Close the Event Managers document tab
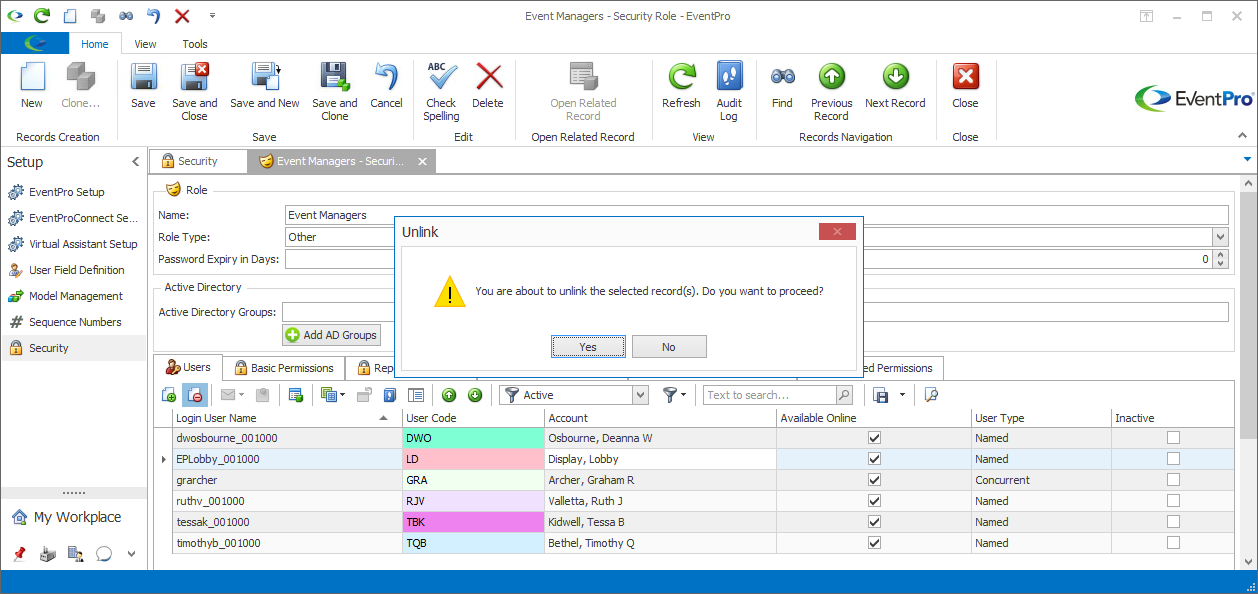The width and height of the screenshot is (1258, 594). pos(422,161)
